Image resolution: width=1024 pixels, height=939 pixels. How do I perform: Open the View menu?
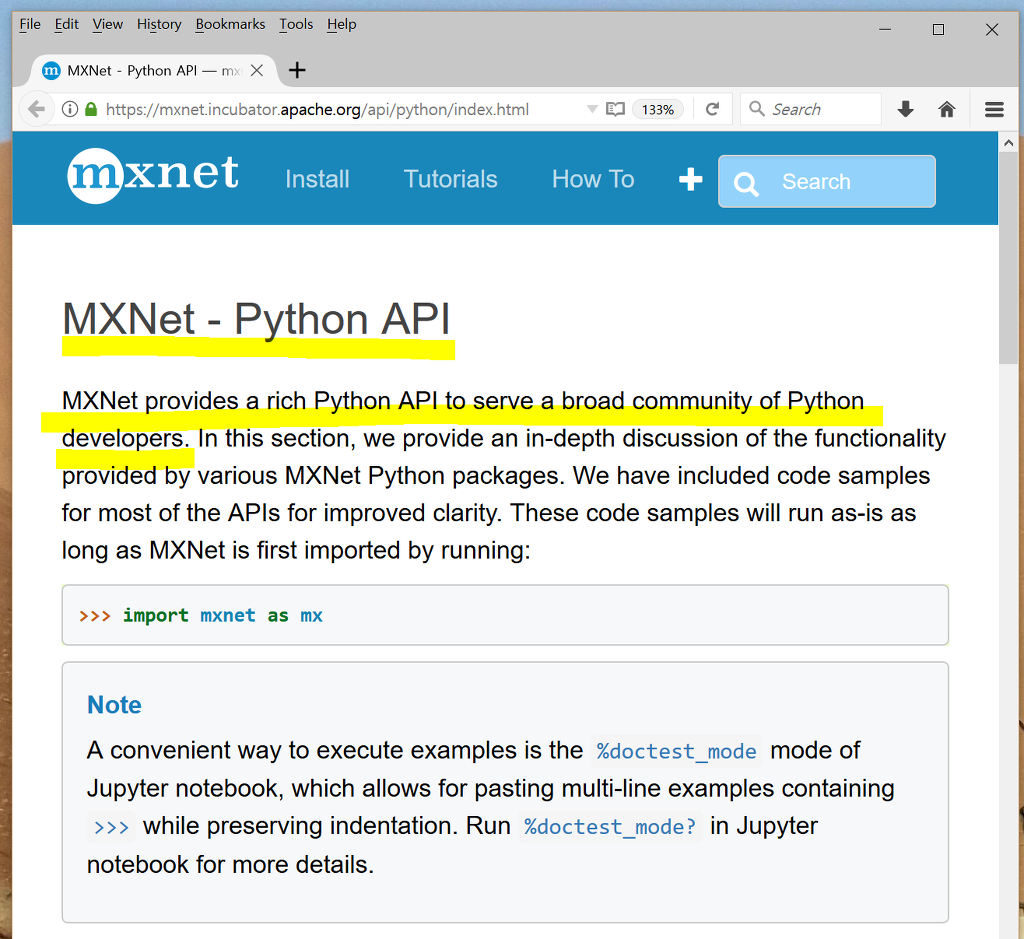pyautogui.click(x=108, y=25)
